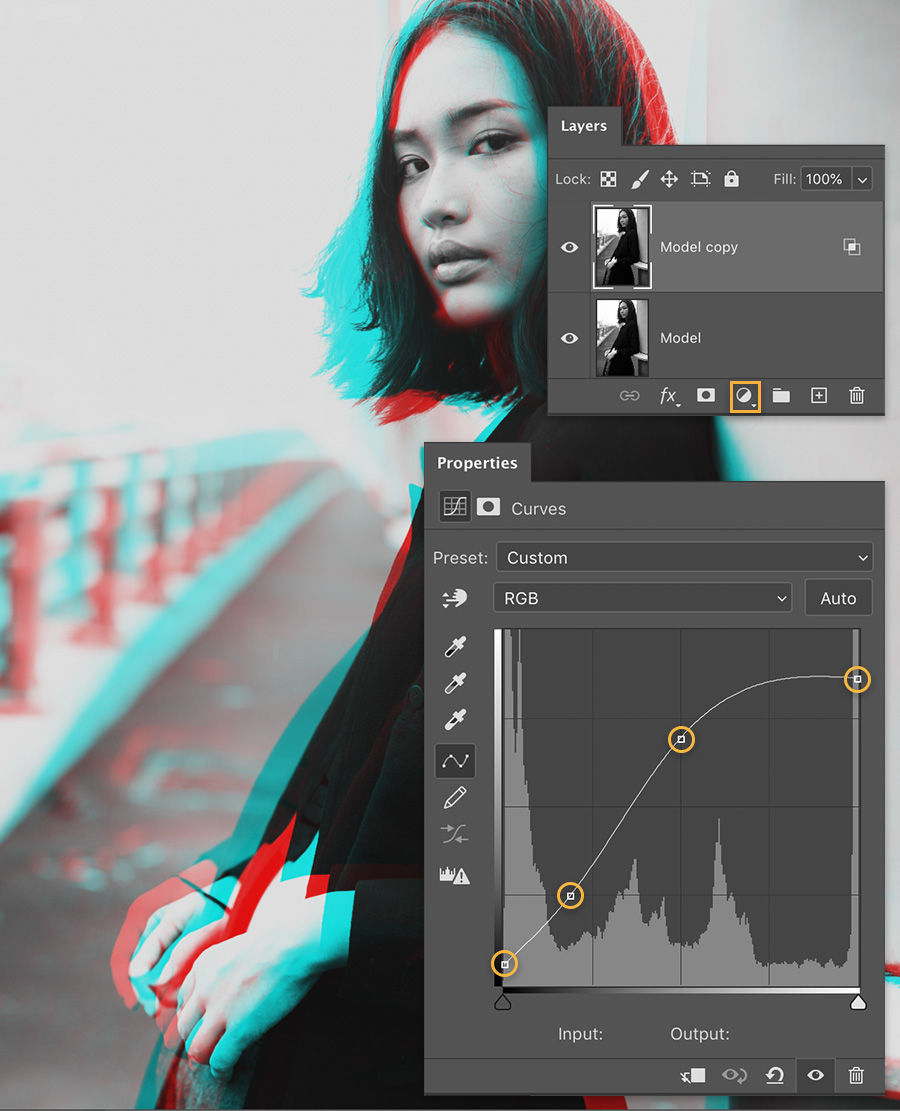The image size is (900, 1111).
Task: Select the black point eyedropper
Action: pos(455,648)
